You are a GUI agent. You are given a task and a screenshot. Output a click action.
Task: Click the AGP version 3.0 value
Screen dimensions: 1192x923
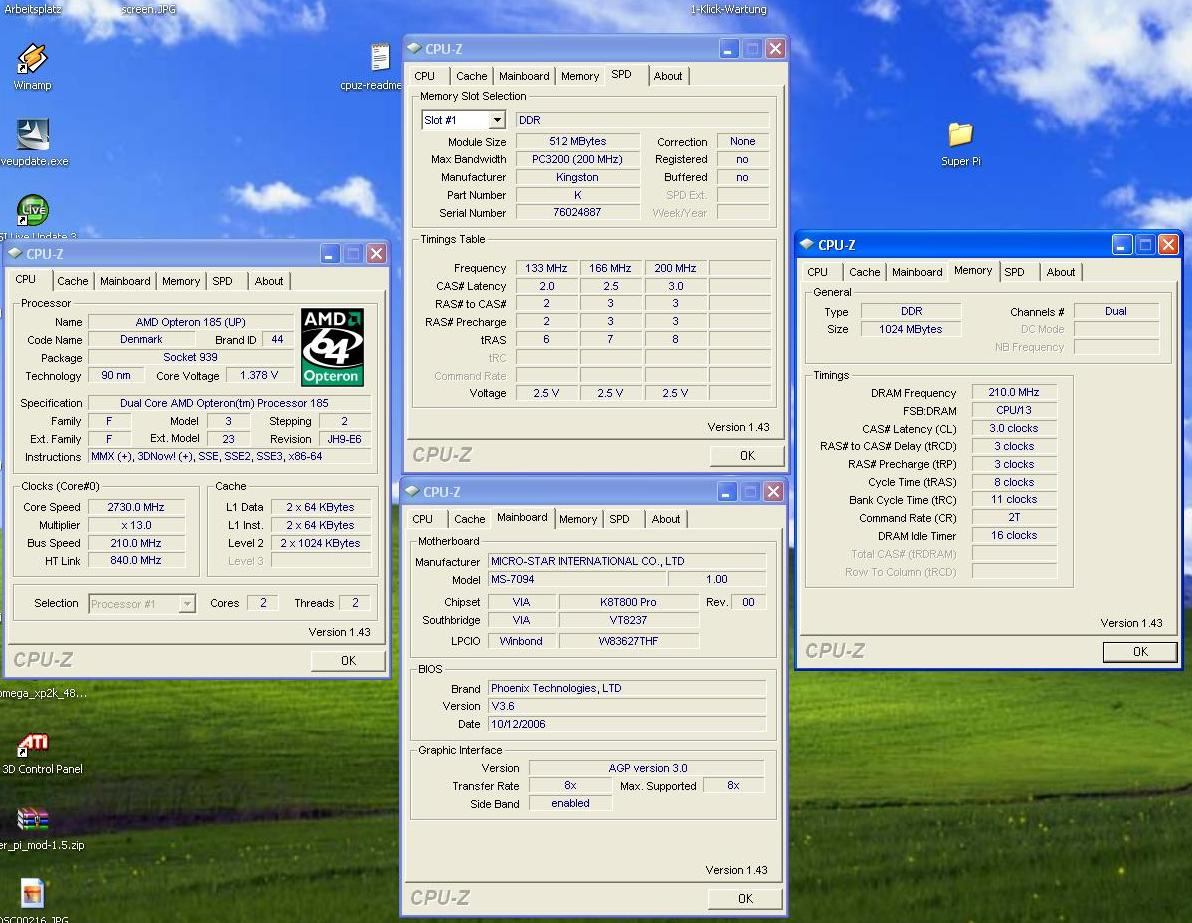(x=647, y=768)
